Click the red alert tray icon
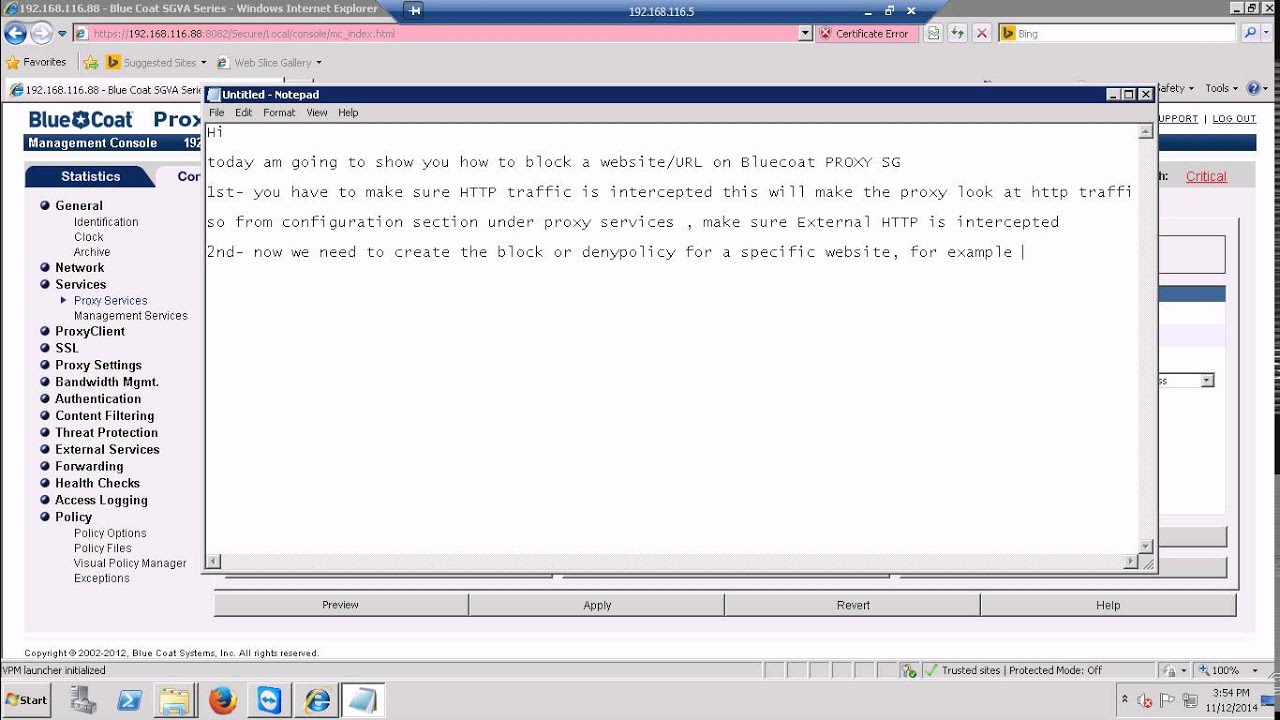 [x=1146, y=700]
